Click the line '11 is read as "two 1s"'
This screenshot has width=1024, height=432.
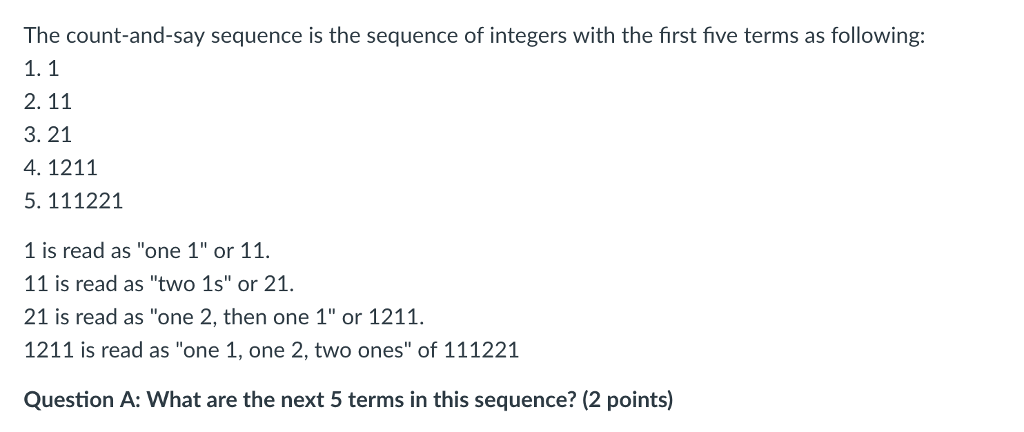(x=159, y=284)
